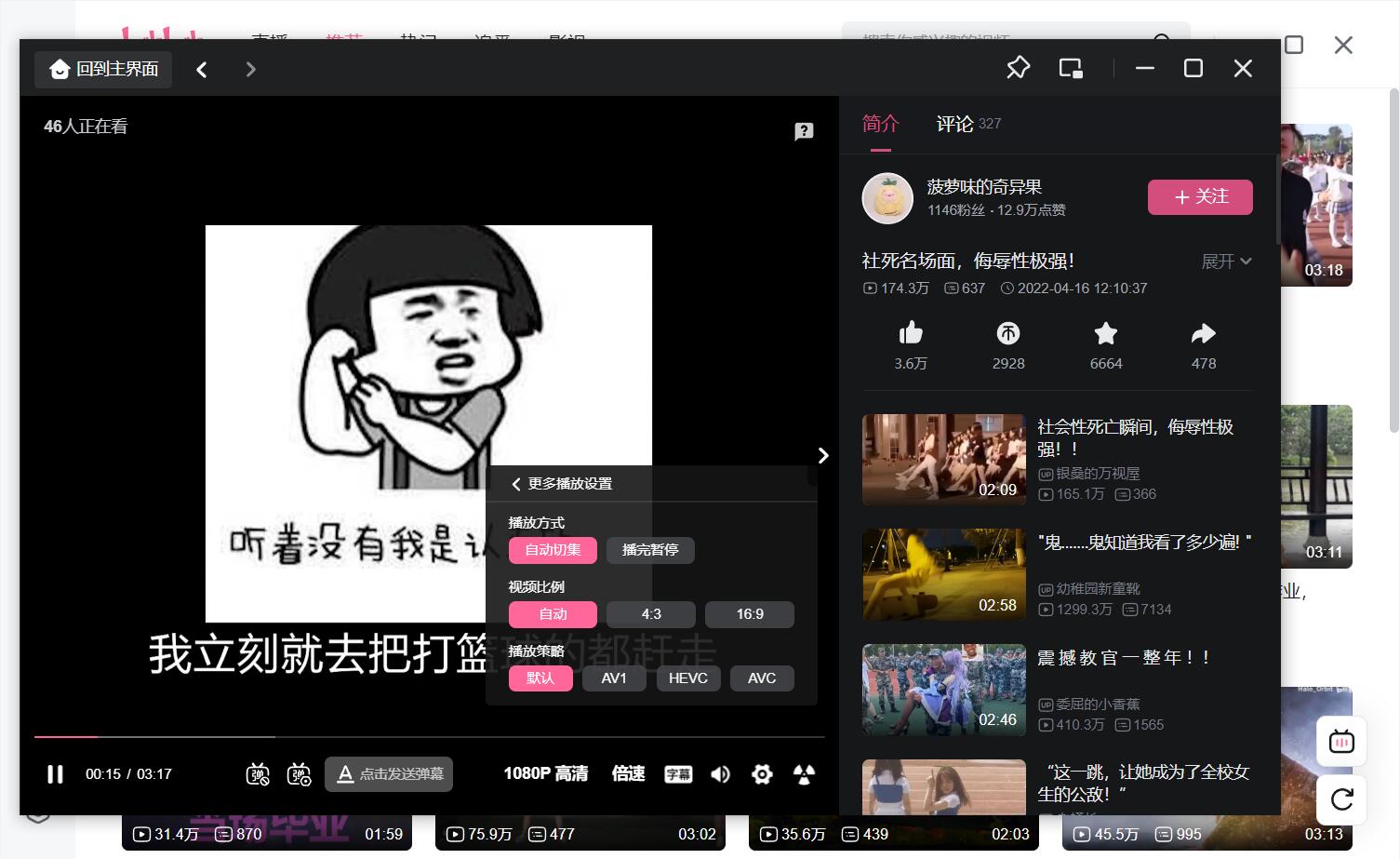Share the video with the arrow icon
The height and width of the screenshot is (859, 1400).
pyautogui.click(x=1204, y=333)
